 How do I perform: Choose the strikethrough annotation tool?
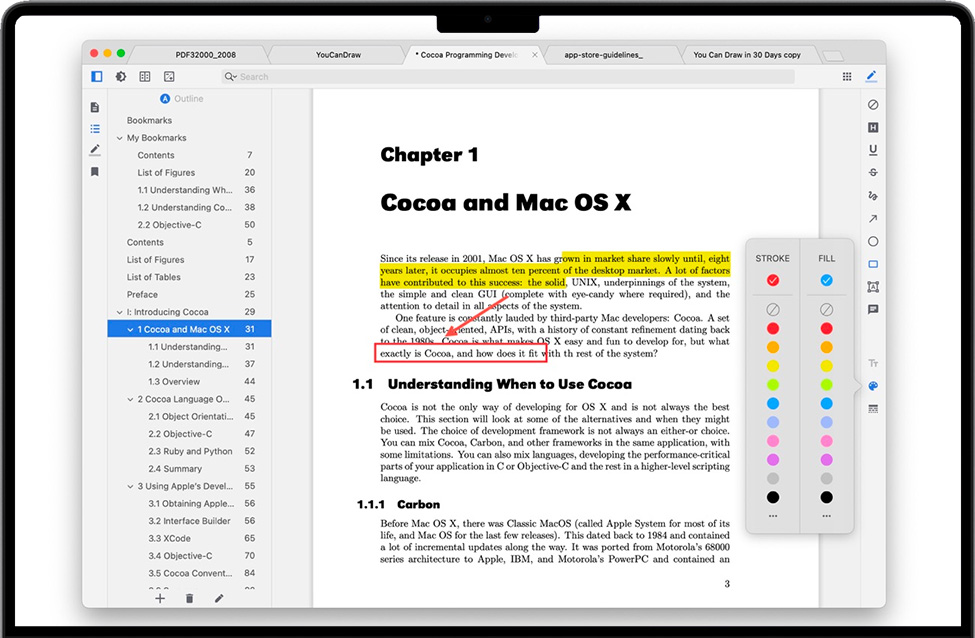pyautogui.click(x=873, y=173)
